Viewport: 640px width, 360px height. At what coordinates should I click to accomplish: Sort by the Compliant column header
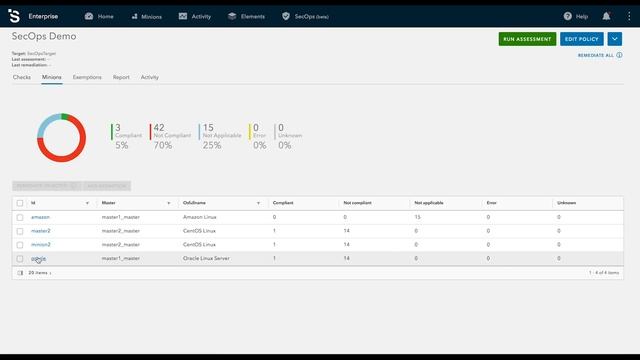(x=283, y=203)
